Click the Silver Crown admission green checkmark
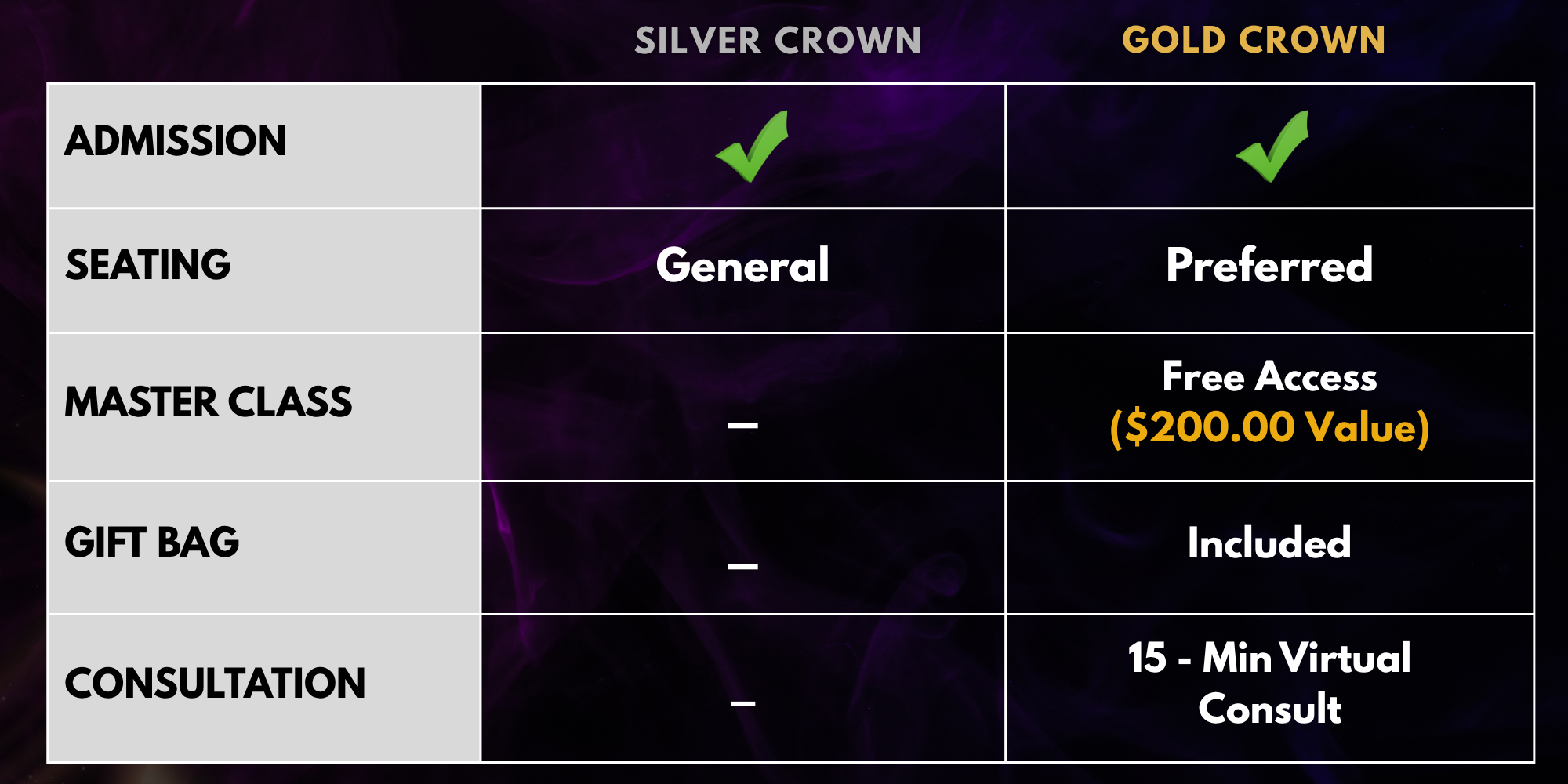Viewport: 1568px width, 784px height. [752, 147]
